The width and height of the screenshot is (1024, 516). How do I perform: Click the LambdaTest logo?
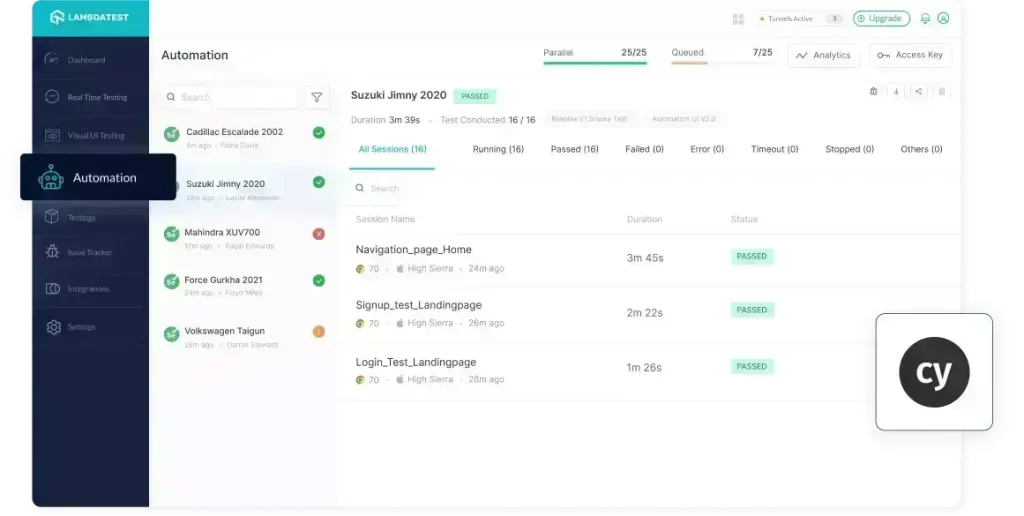click(x=89, y=18)
